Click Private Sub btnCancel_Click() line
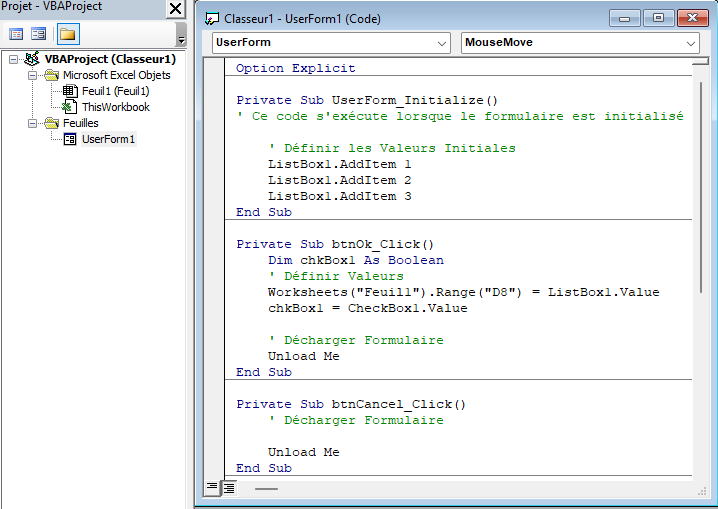Screen dimensions: 718x509 click(x=351, y=405)
